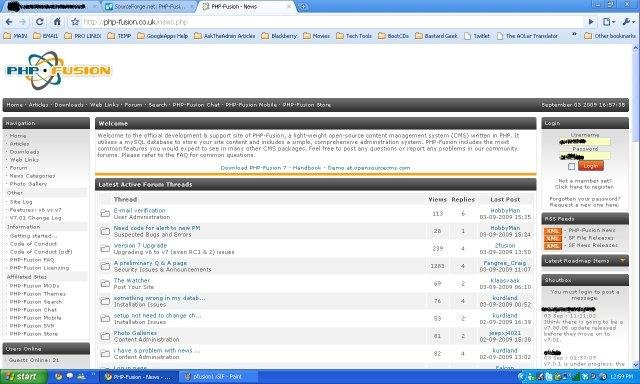
Task: Open V7.01 Change Log sidebar link
Action: coord(35,218)
